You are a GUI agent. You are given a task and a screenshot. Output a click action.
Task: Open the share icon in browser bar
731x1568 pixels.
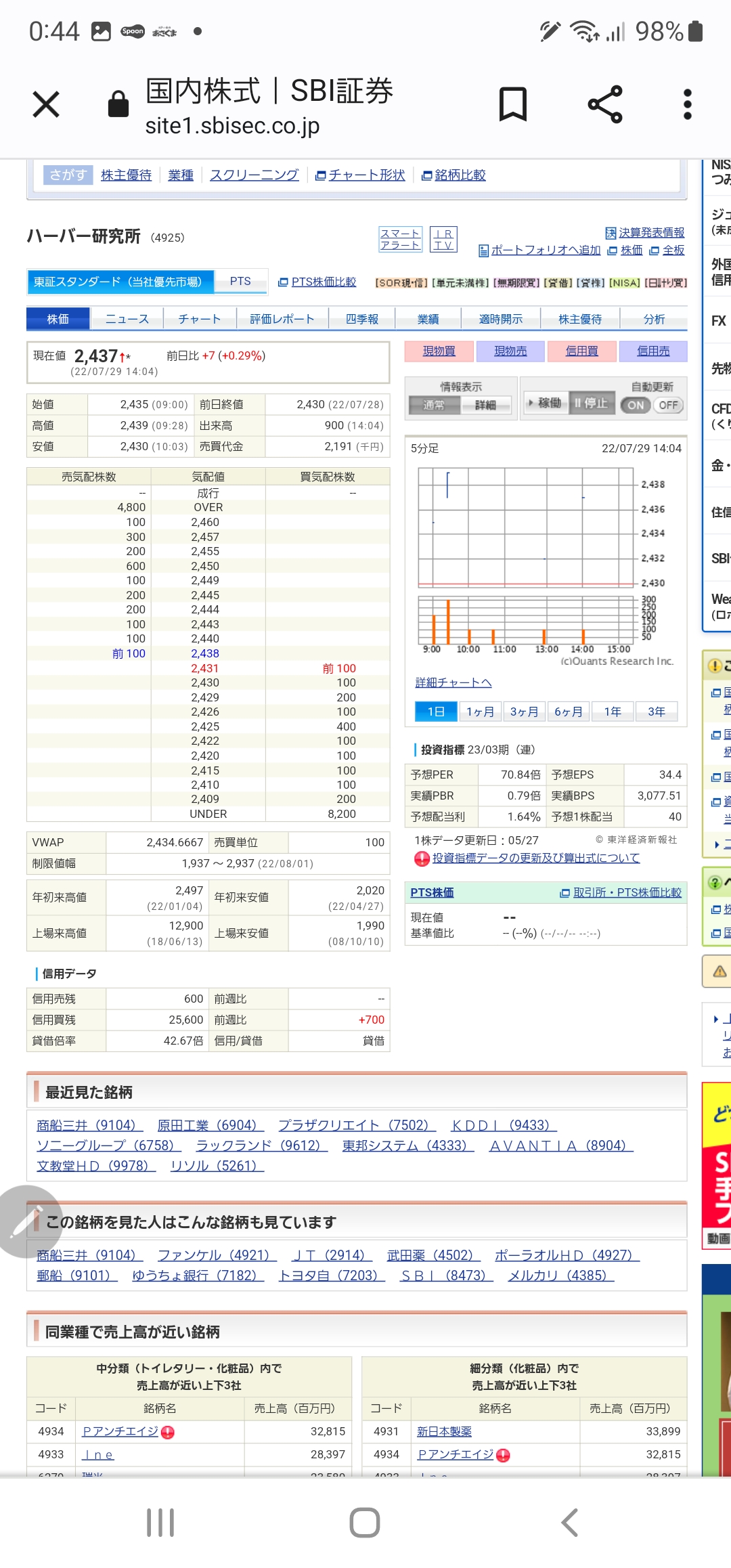[x=605, y=104]
